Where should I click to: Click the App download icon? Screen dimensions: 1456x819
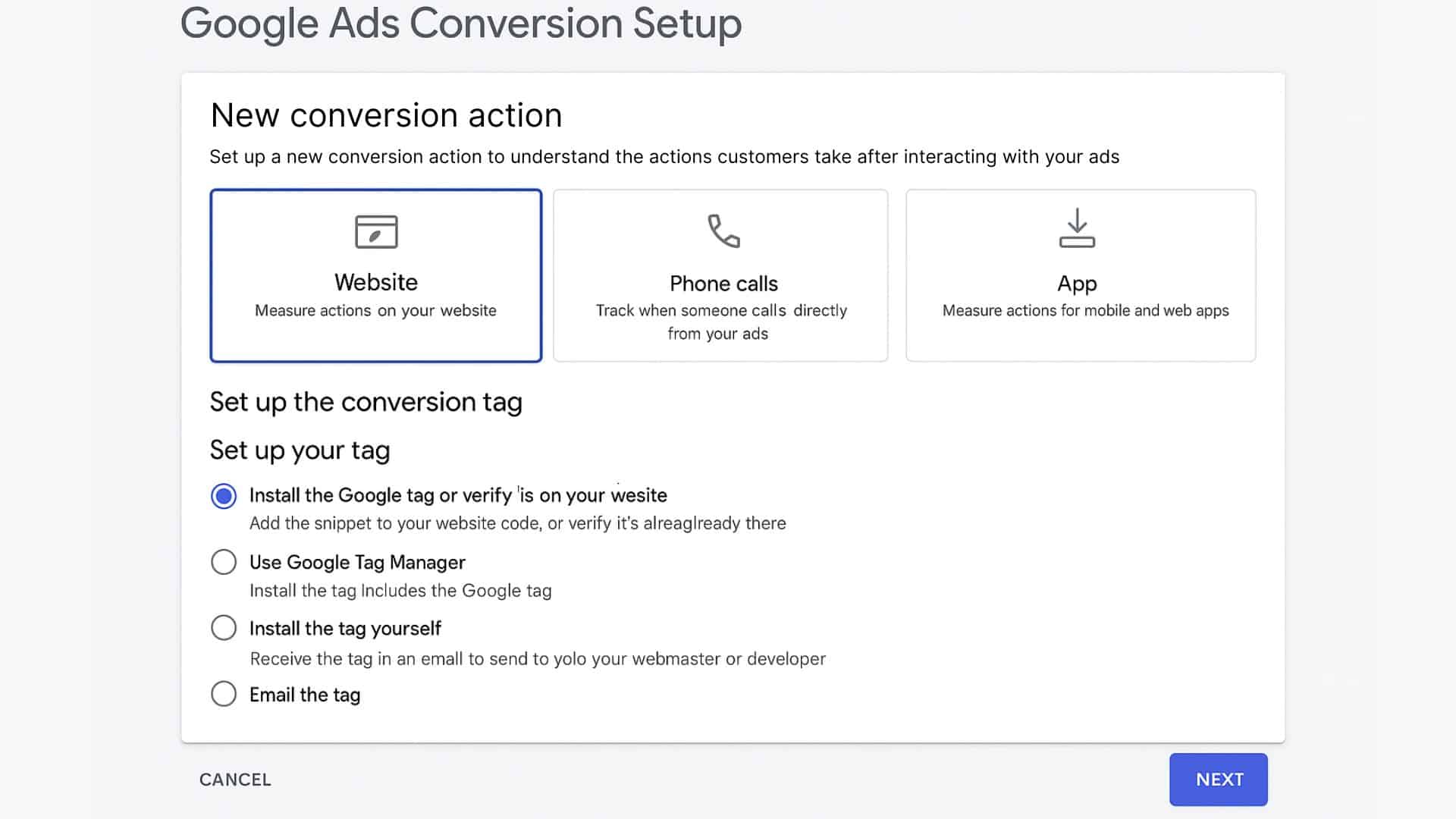tap(1077, 228)
